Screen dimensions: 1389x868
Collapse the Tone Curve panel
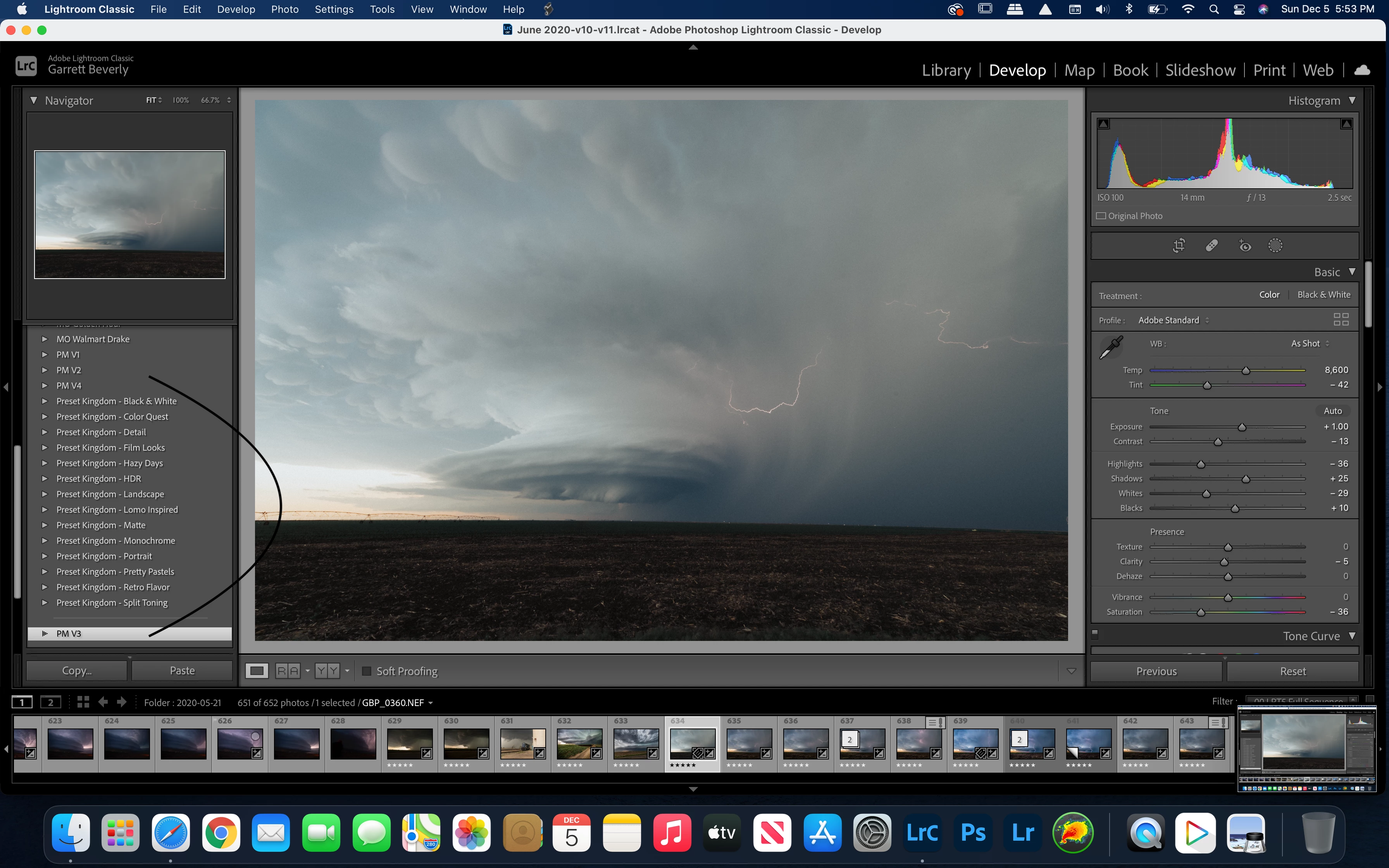[1352, 635]
